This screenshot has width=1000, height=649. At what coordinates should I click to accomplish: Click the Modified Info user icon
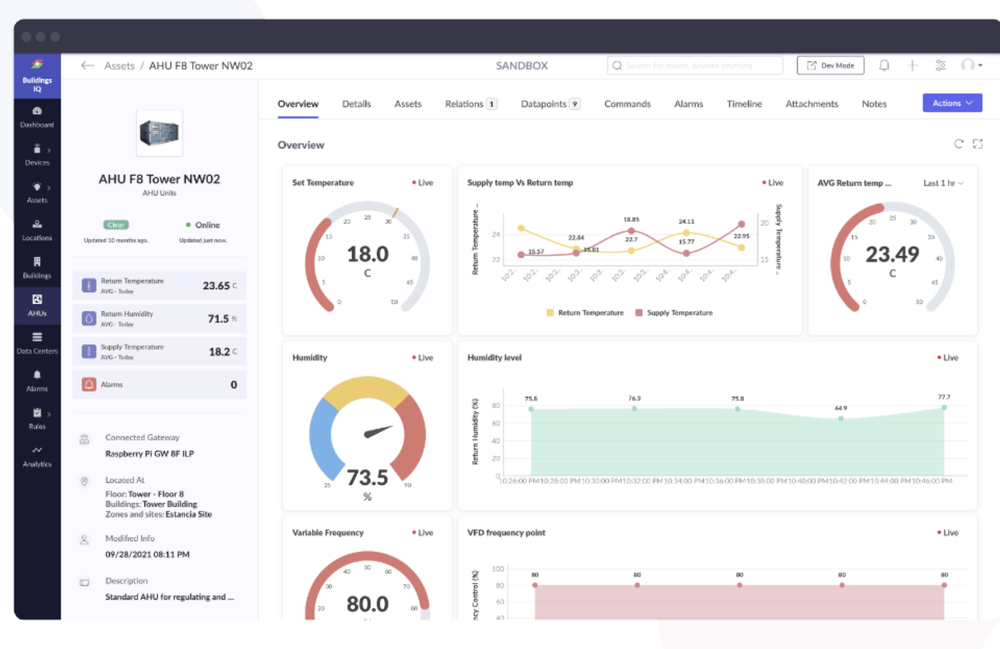84,540
